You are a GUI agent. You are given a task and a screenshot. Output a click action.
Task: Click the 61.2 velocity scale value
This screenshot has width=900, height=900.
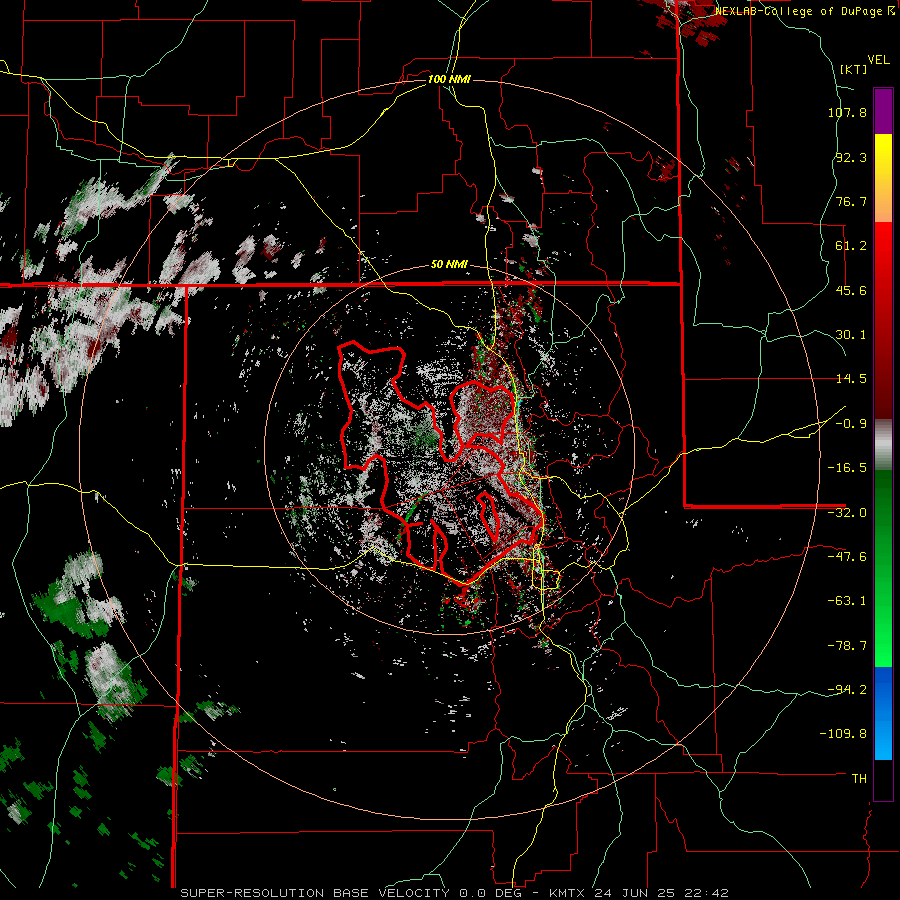851,246
